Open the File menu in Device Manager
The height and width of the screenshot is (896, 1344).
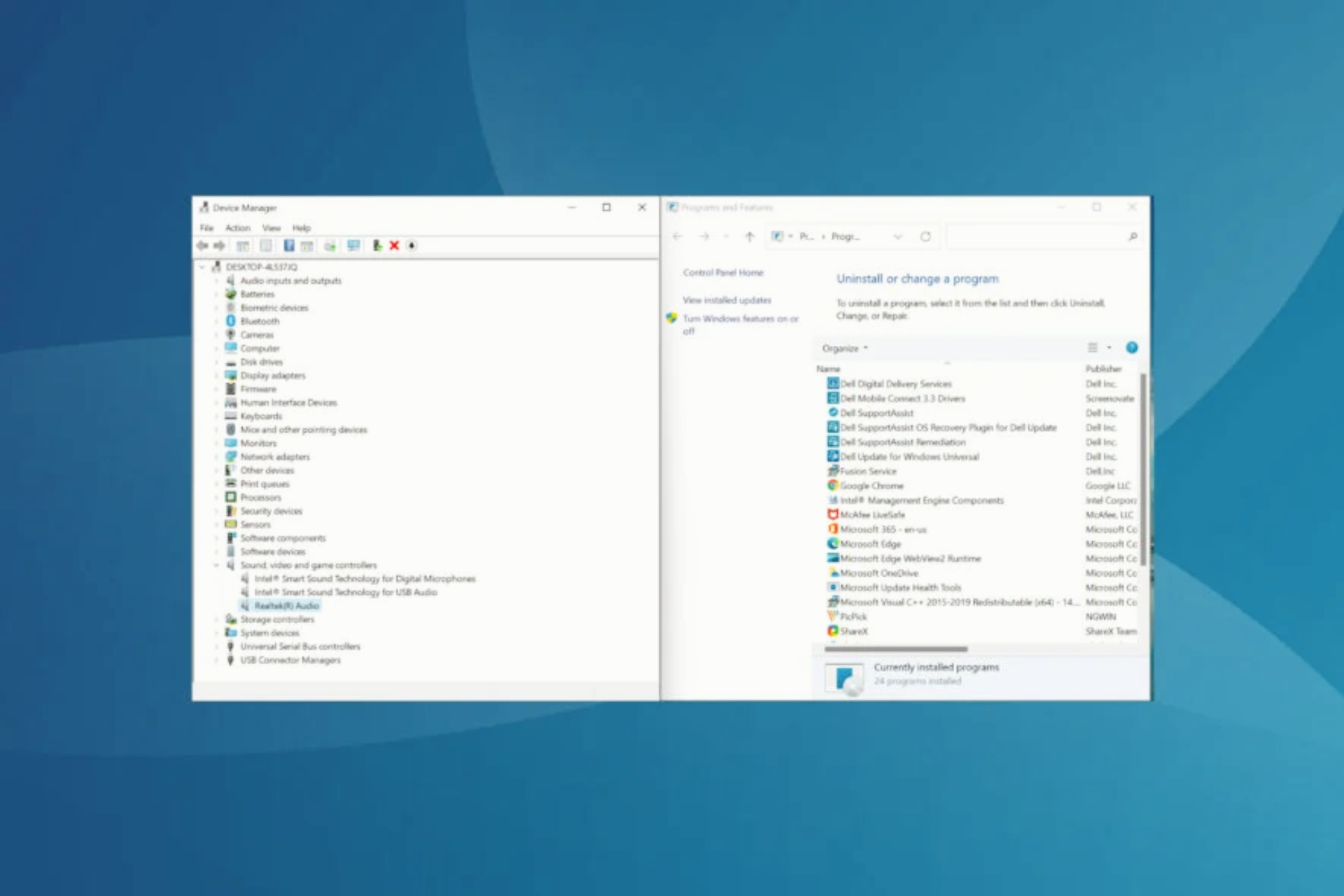pyautogui.click(x=206, y=227)
